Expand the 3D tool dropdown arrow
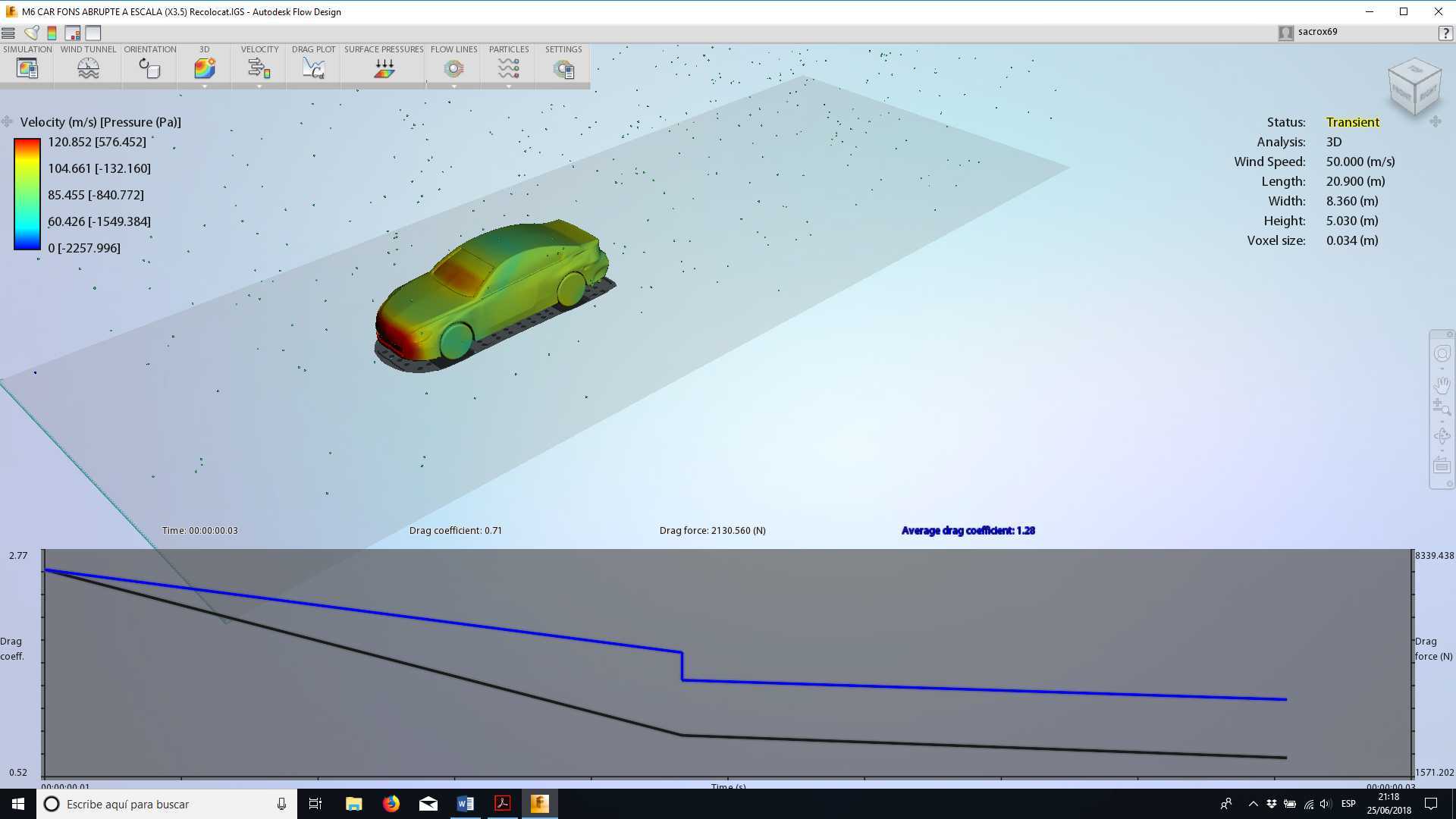 click(205, 86)
